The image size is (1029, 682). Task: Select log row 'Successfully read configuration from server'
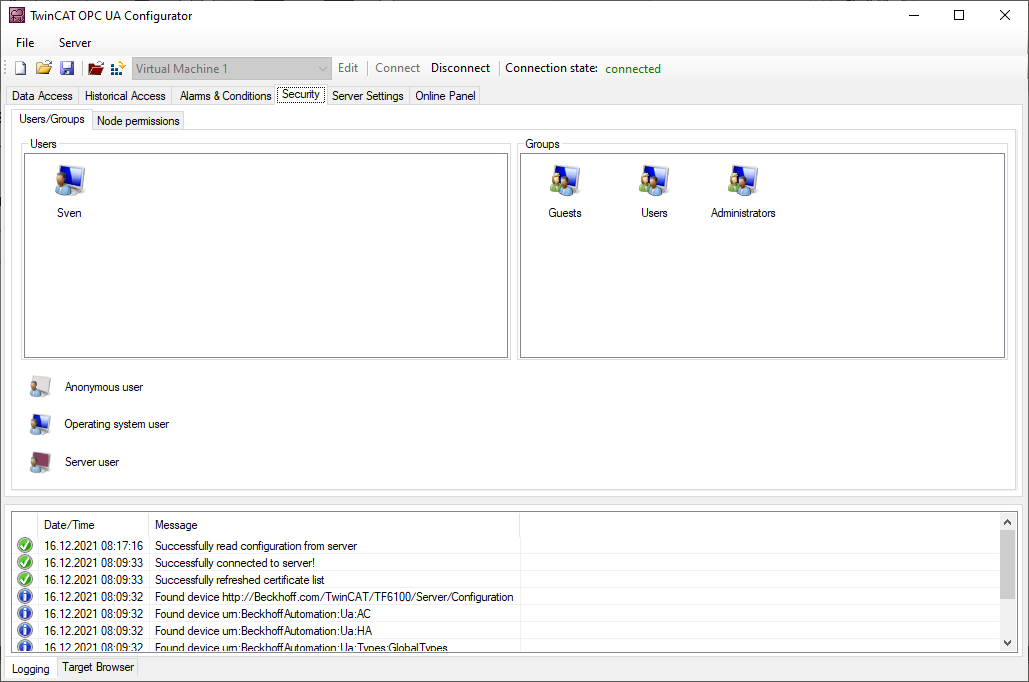(x=256, y=546)
